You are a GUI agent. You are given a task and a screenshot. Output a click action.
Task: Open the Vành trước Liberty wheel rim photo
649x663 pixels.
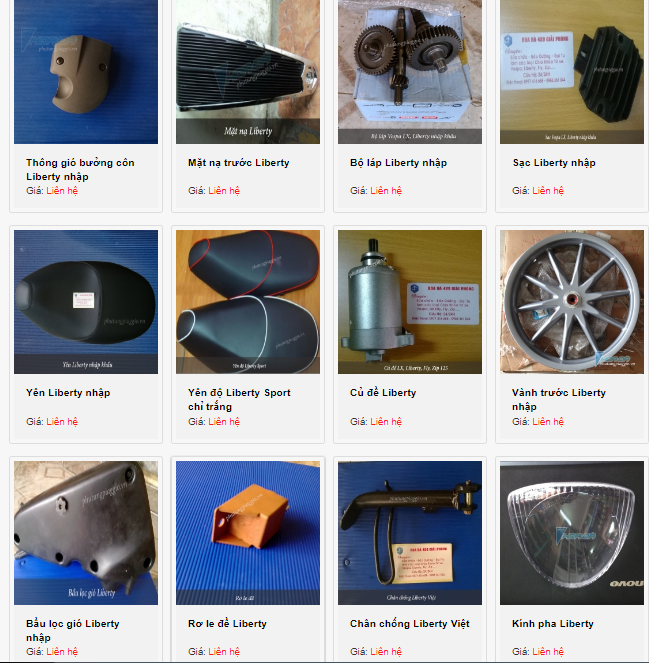tap(572, 302)
